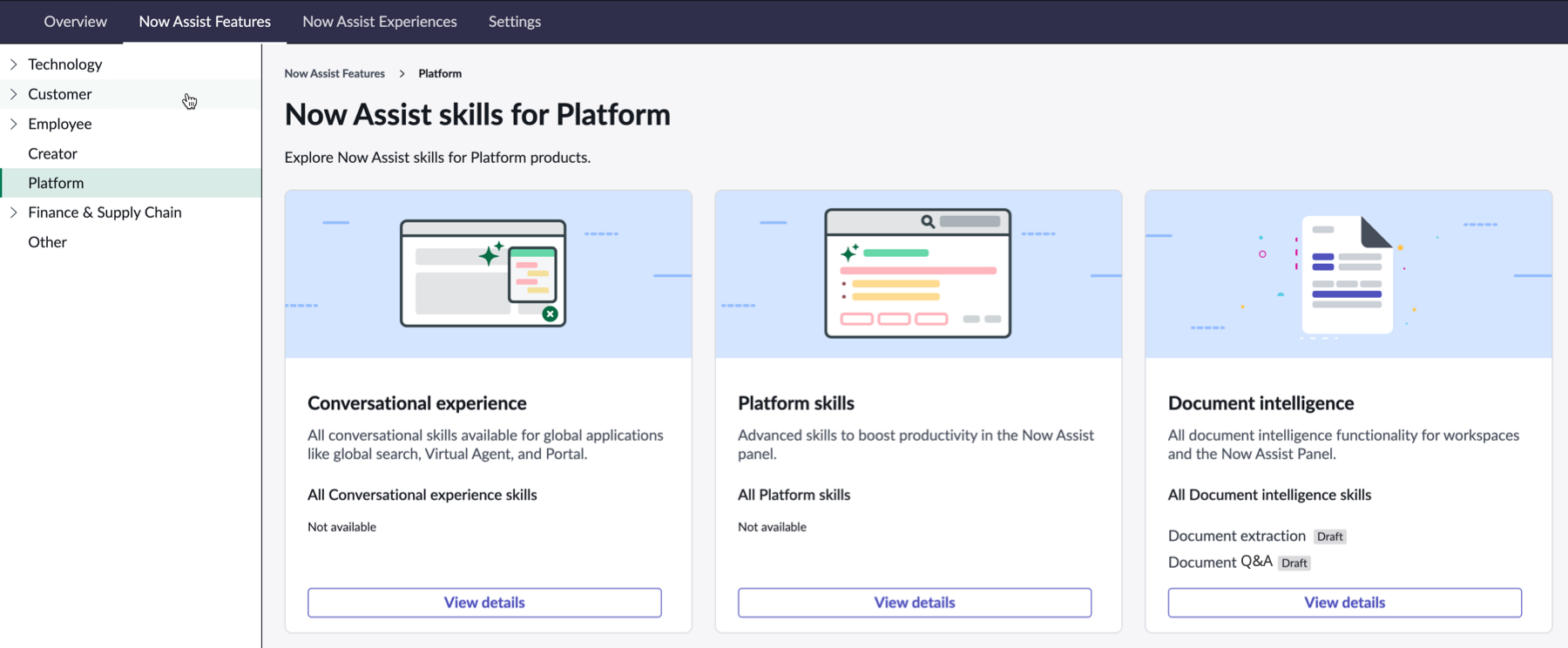Click the Document extraction skill
Screen dimensions: 1568x648
(x=1237, y=536)
